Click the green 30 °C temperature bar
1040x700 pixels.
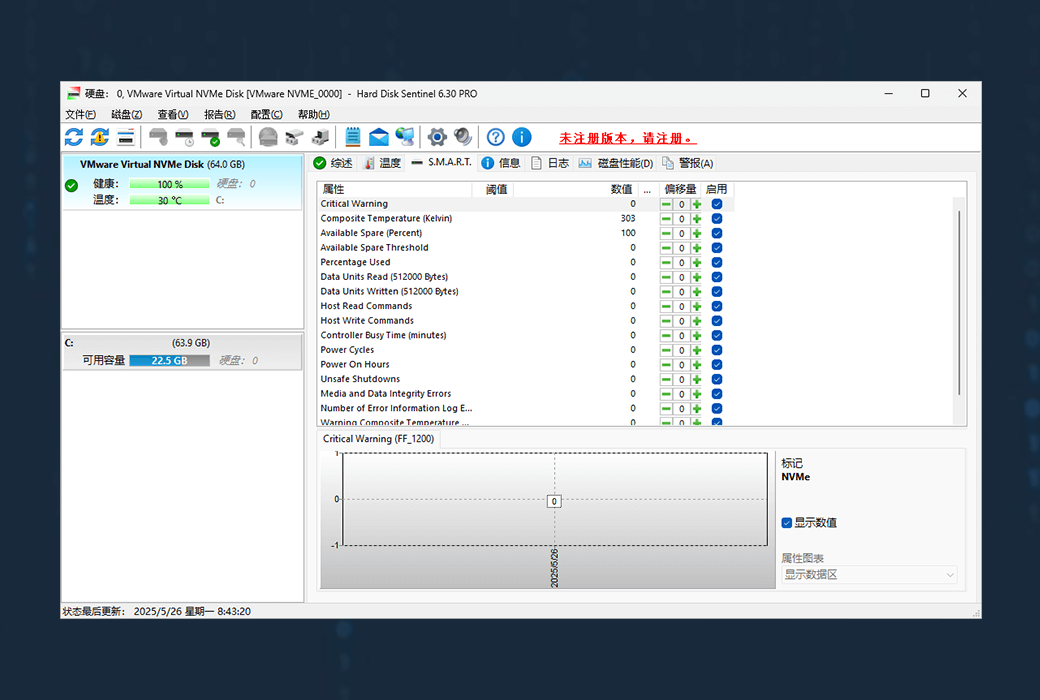coord(169,200)
